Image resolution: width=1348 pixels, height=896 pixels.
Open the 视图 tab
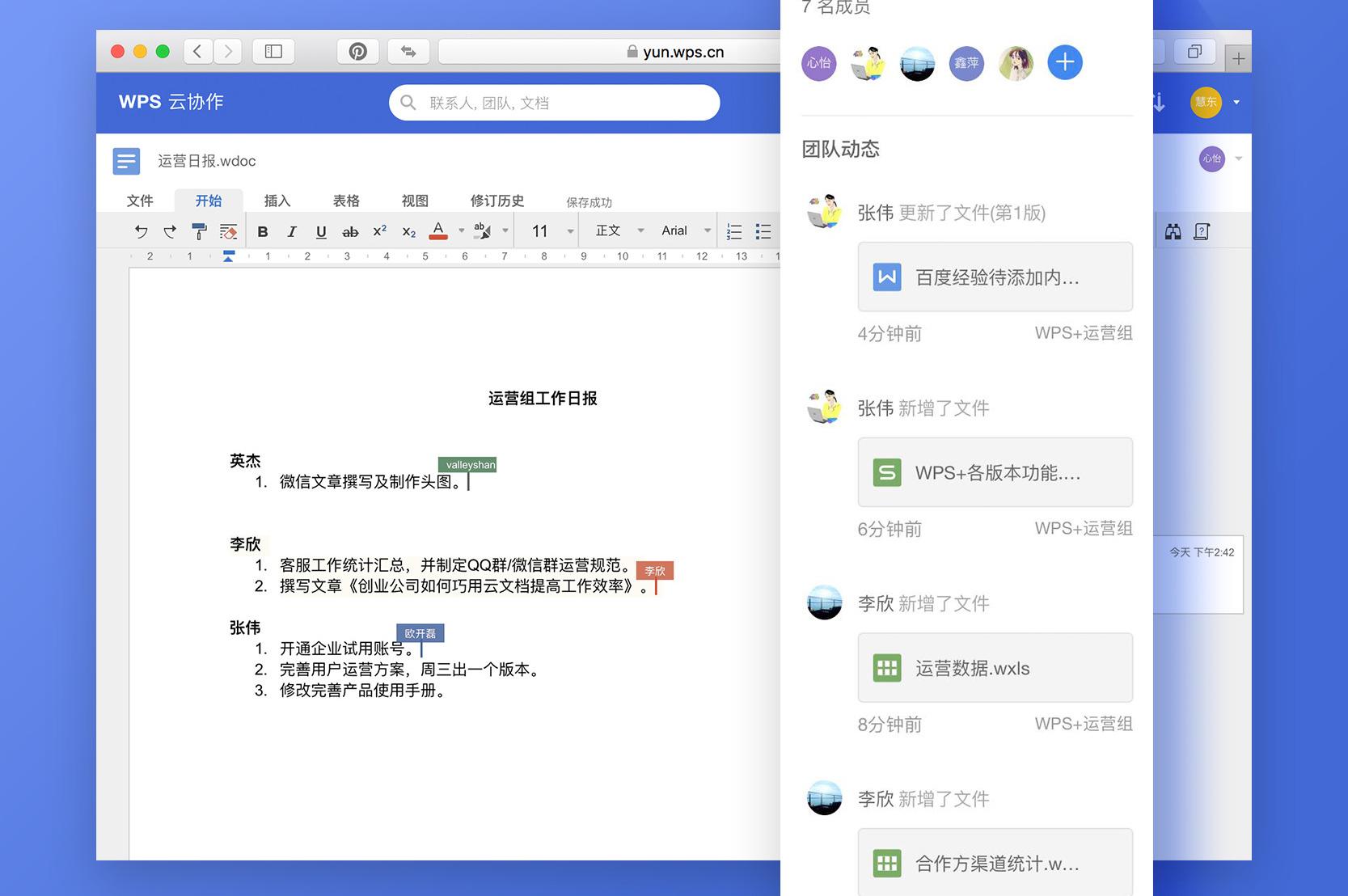pos(415,201)
